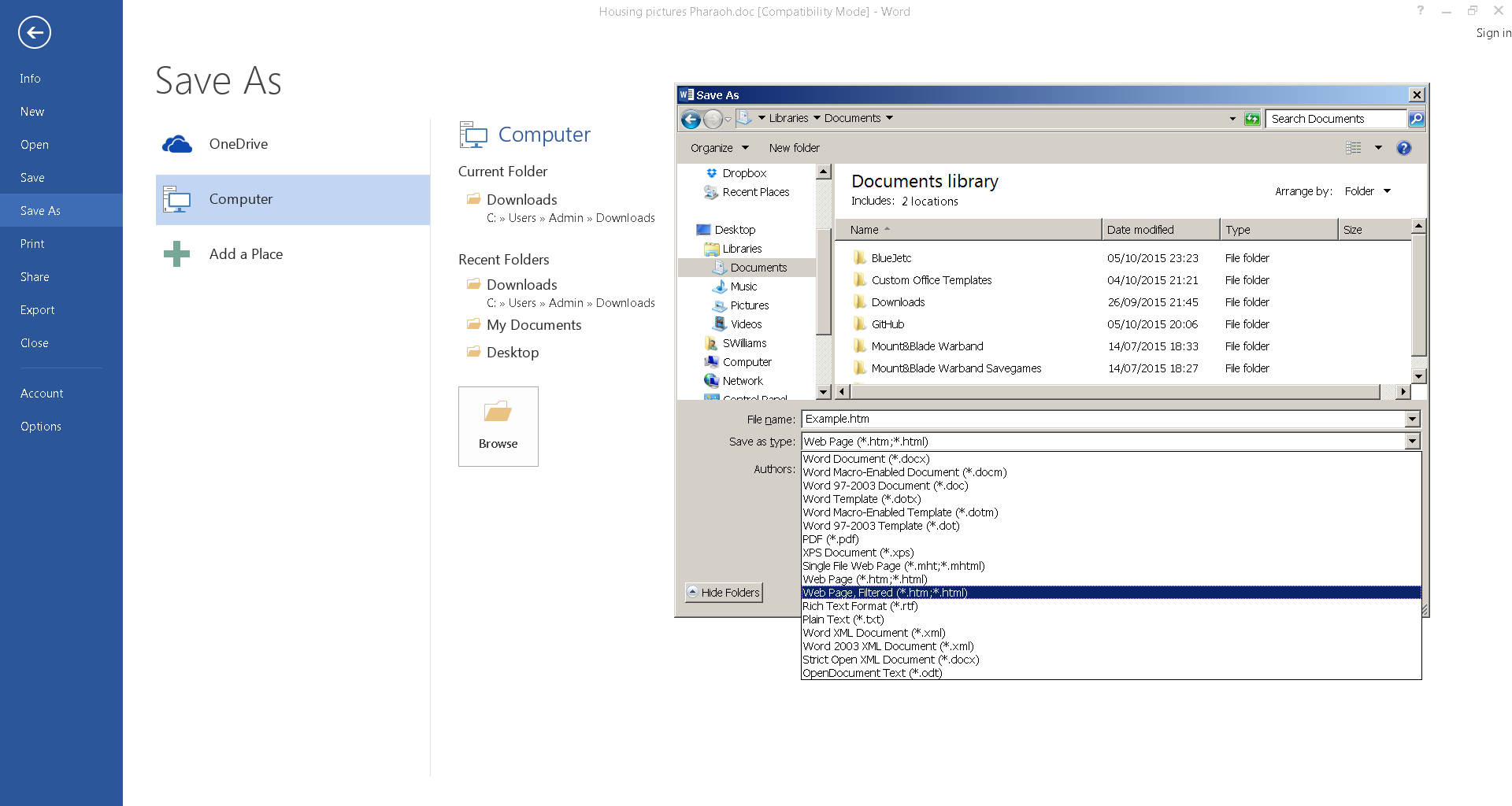The image size is (1512, 806).
Task: Select Dropbox in the navigation tree
Action: tap(744, 173)
